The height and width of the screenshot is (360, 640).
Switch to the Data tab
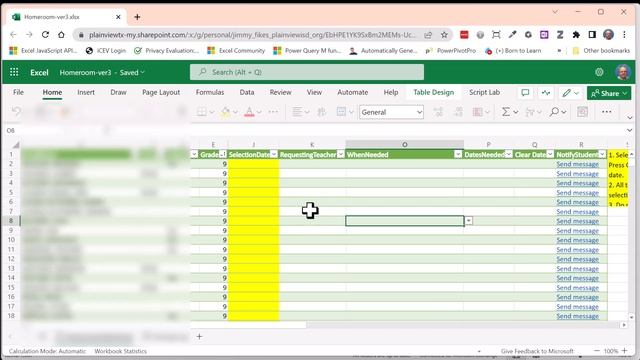point(247,92)
